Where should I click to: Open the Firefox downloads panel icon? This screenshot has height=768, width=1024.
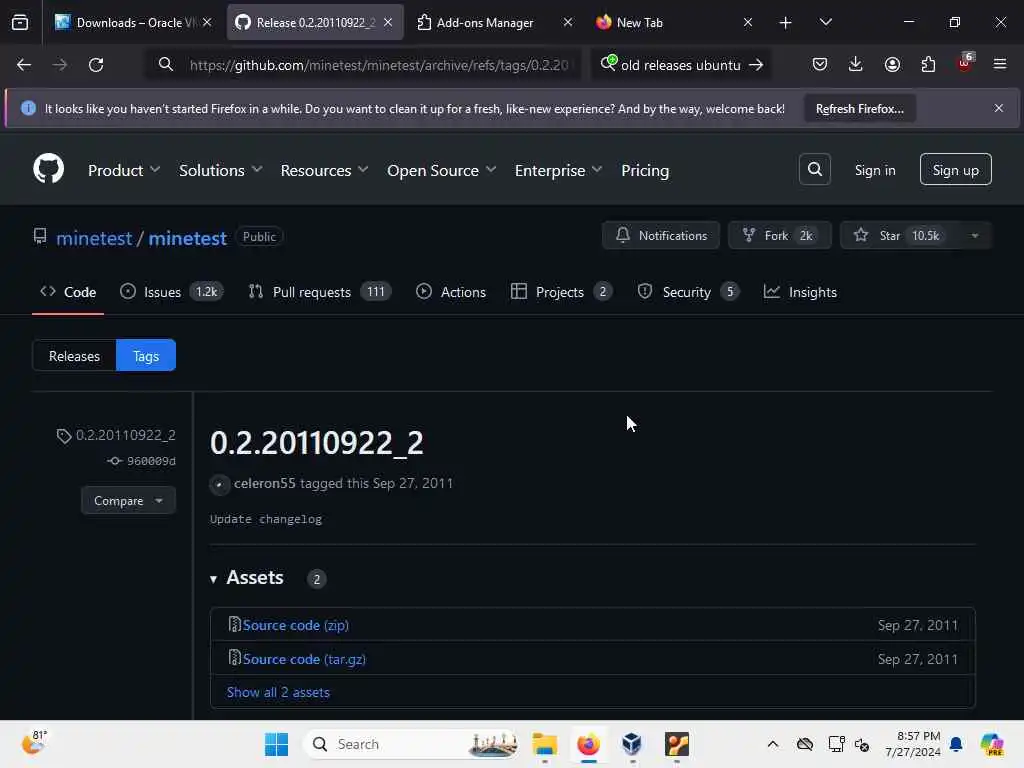856,64
